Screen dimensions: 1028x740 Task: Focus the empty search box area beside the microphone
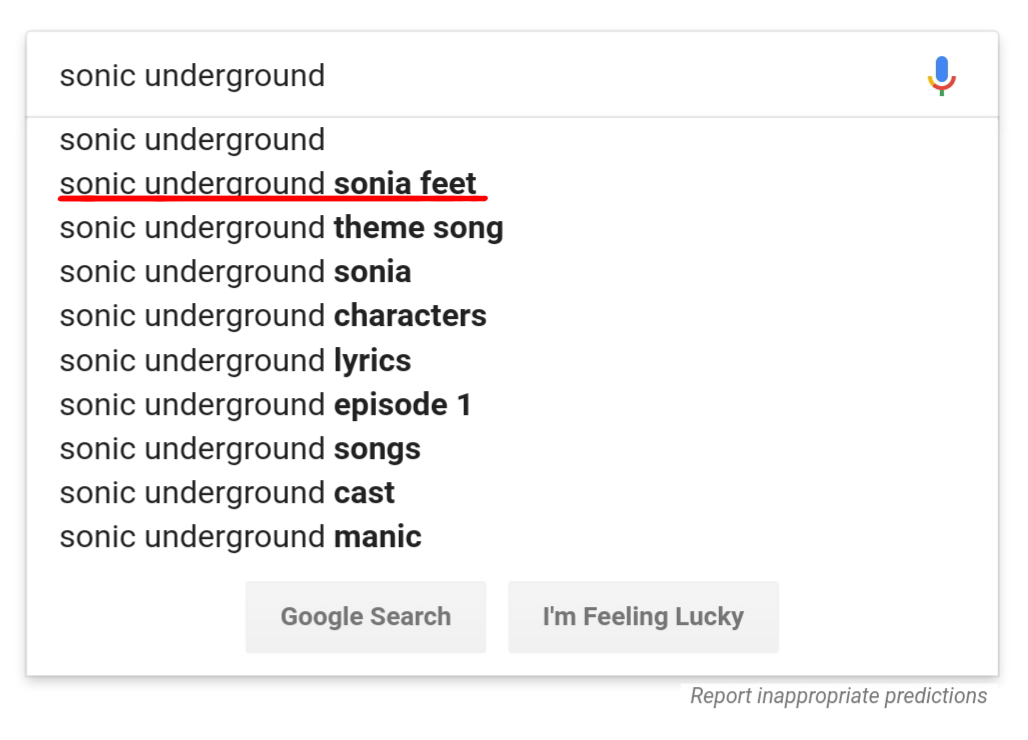click(x=623, y=75)
